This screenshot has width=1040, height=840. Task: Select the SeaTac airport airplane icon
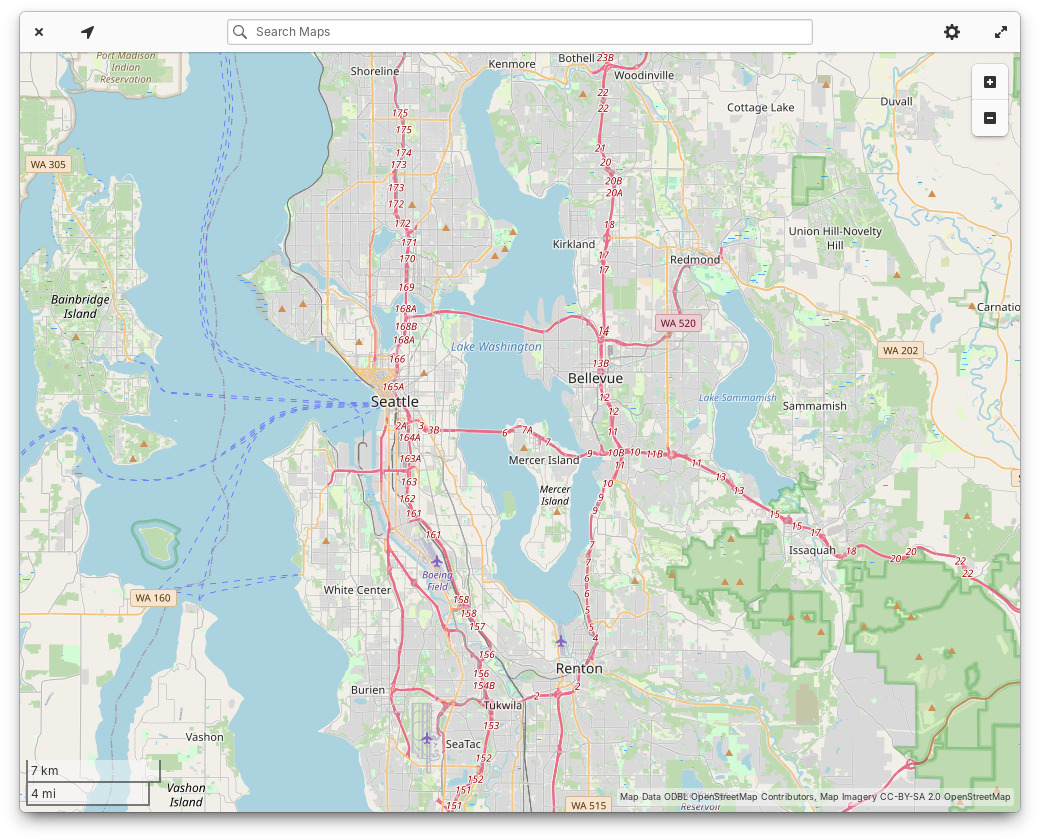tap(427, 738)
